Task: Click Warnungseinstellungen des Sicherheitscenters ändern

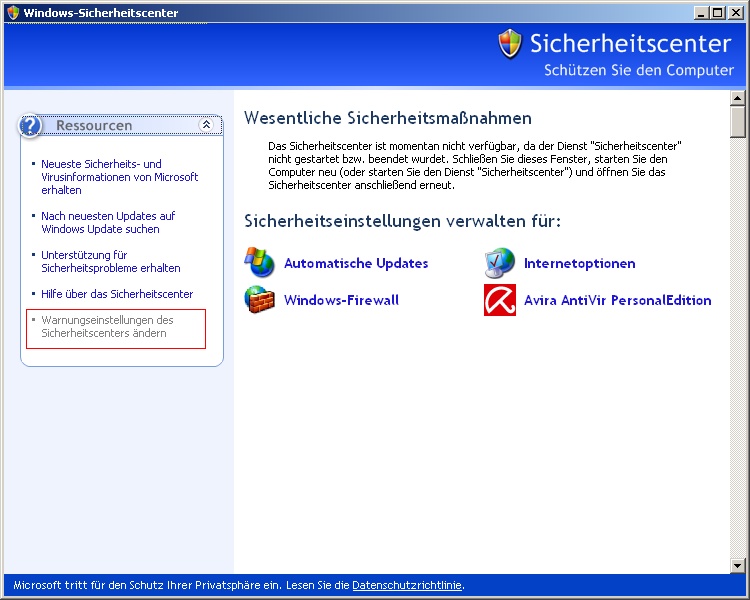Action: pos(107,326)
